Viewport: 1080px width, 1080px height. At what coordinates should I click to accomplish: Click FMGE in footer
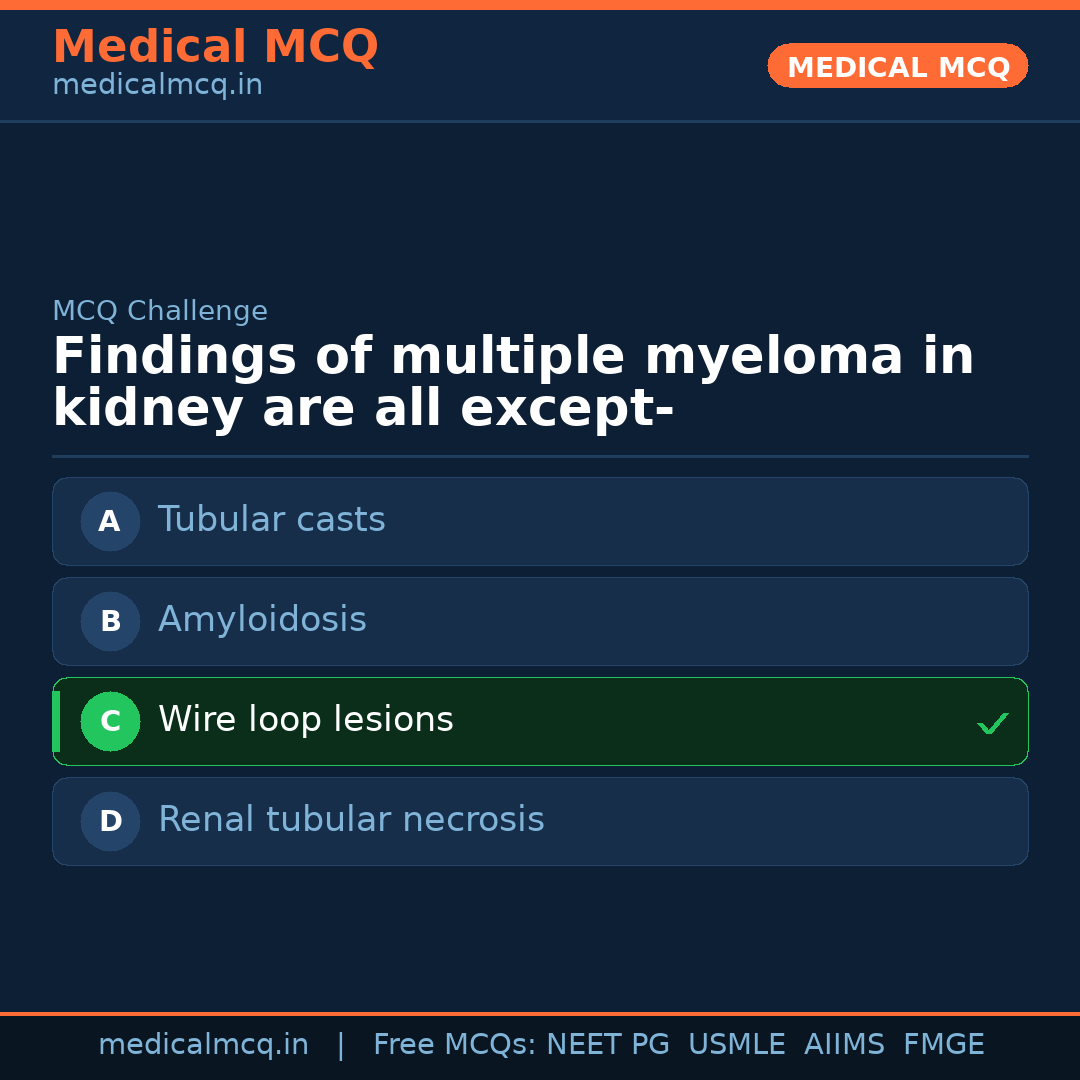pyautogui.click(x=943, y=1045)
